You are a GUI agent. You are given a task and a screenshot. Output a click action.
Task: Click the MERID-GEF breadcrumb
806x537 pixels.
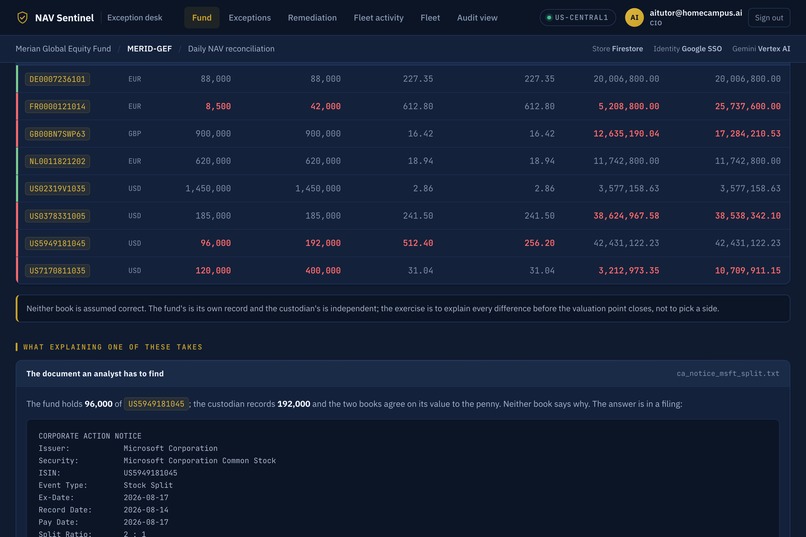pos(149,49)
